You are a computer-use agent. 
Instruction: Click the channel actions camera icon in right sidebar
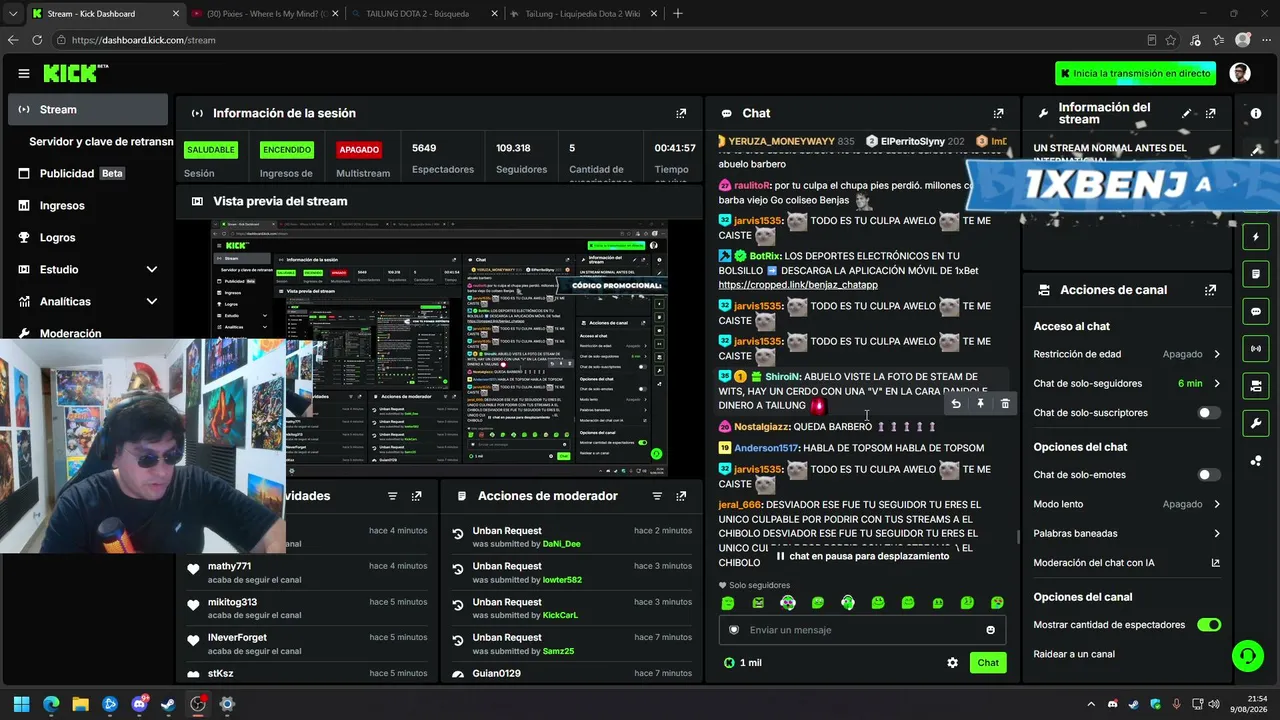(1256, 385)
